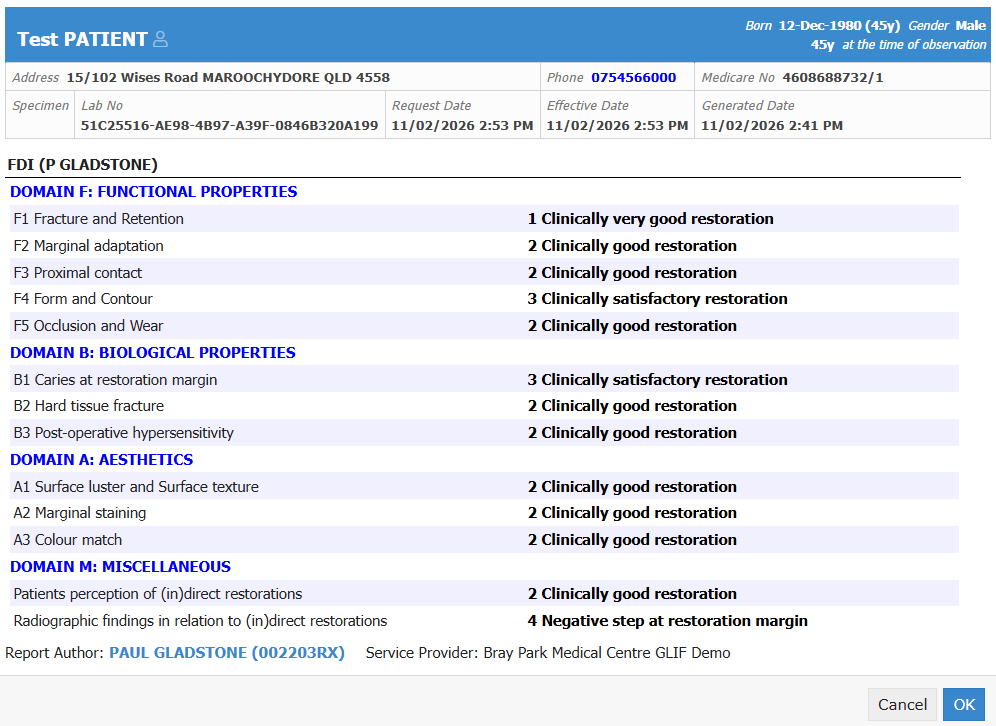Open phone number 0754566000 link
The width and height of the screenshot is (996, 726).
pyautogui.click(x=633, y=77)
